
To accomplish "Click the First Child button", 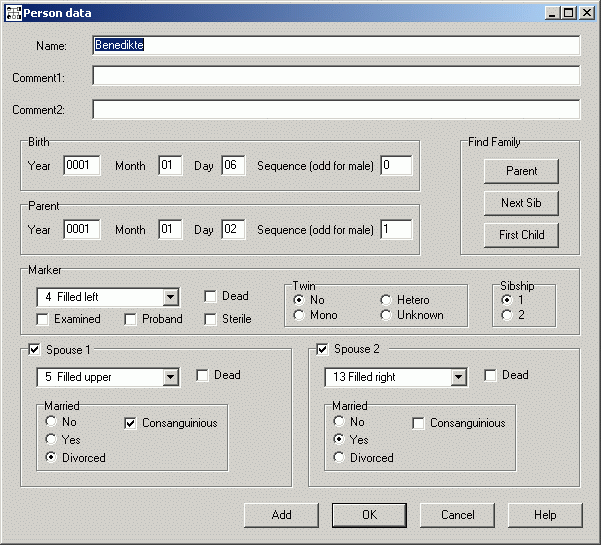I will [520, 235].
